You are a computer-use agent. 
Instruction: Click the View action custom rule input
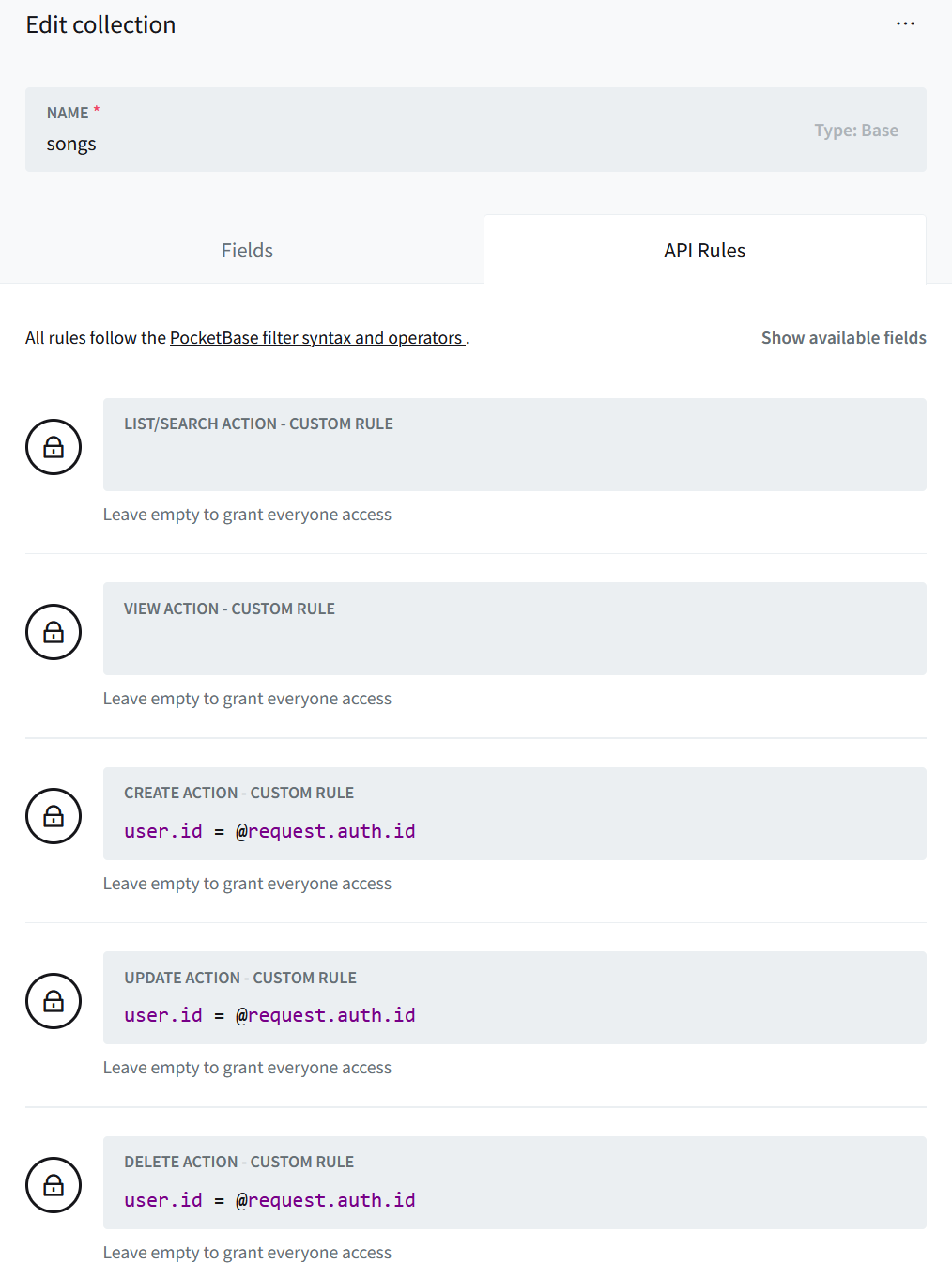click(514, 644)
